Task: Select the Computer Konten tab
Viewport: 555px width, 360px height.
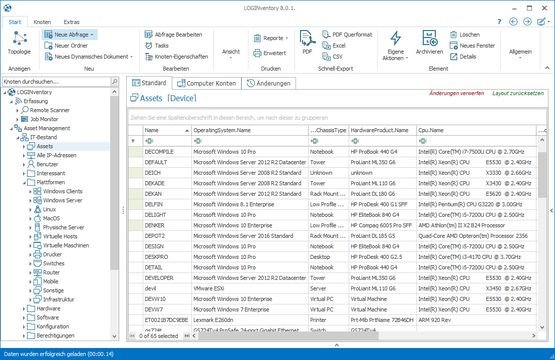Action: (x=207, y=83)
